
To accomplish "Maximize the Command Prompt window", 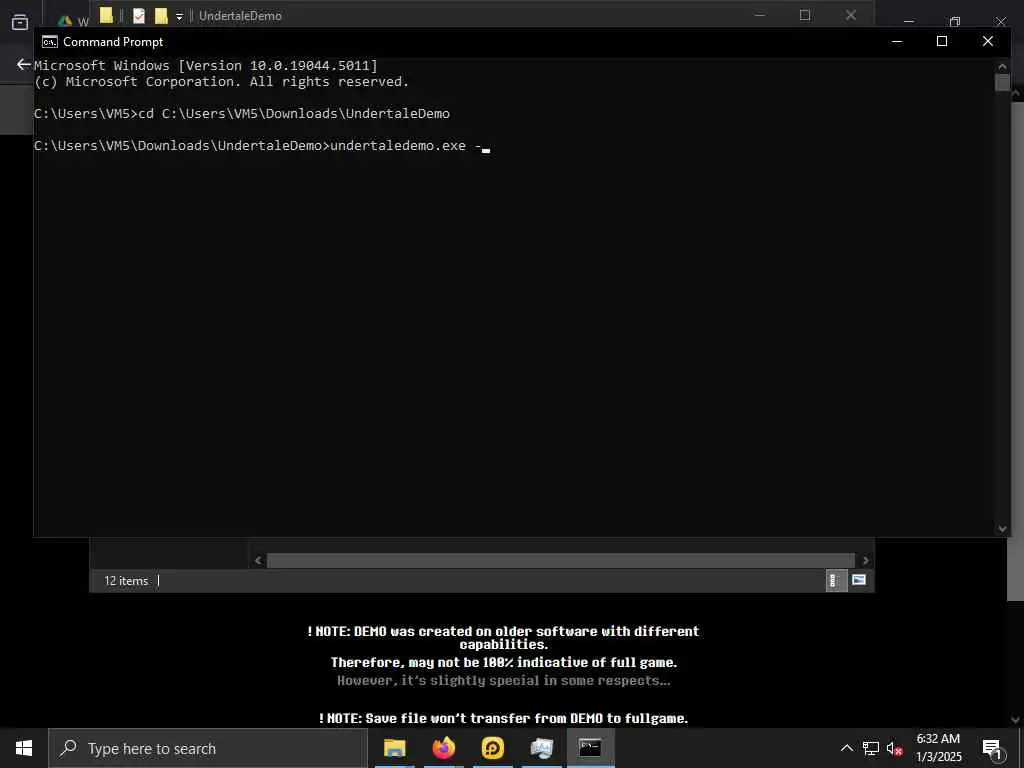I will 942,42.
